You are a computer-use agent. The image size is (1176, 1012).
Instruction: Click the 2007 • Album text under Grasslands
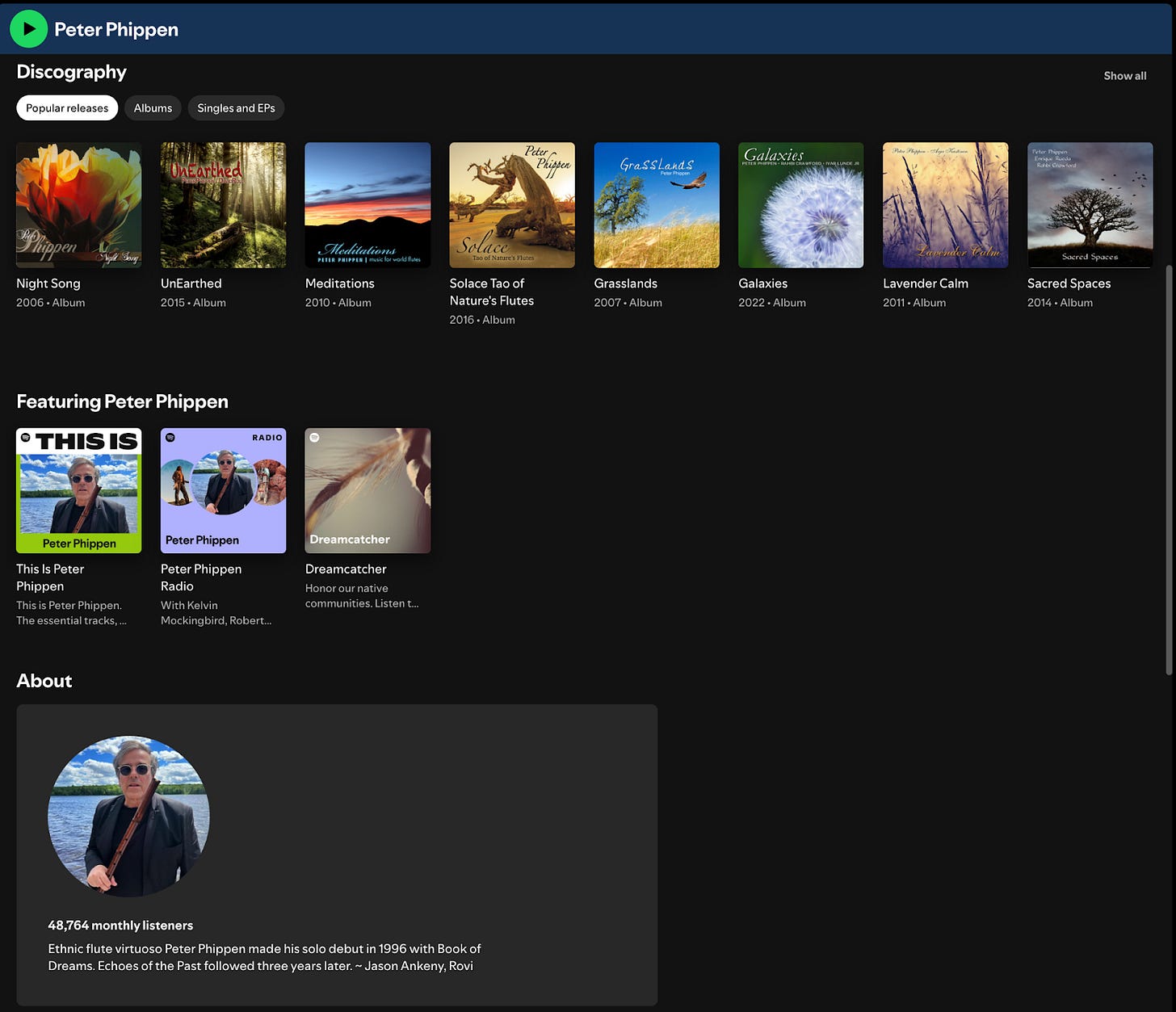tap(628, 303)
